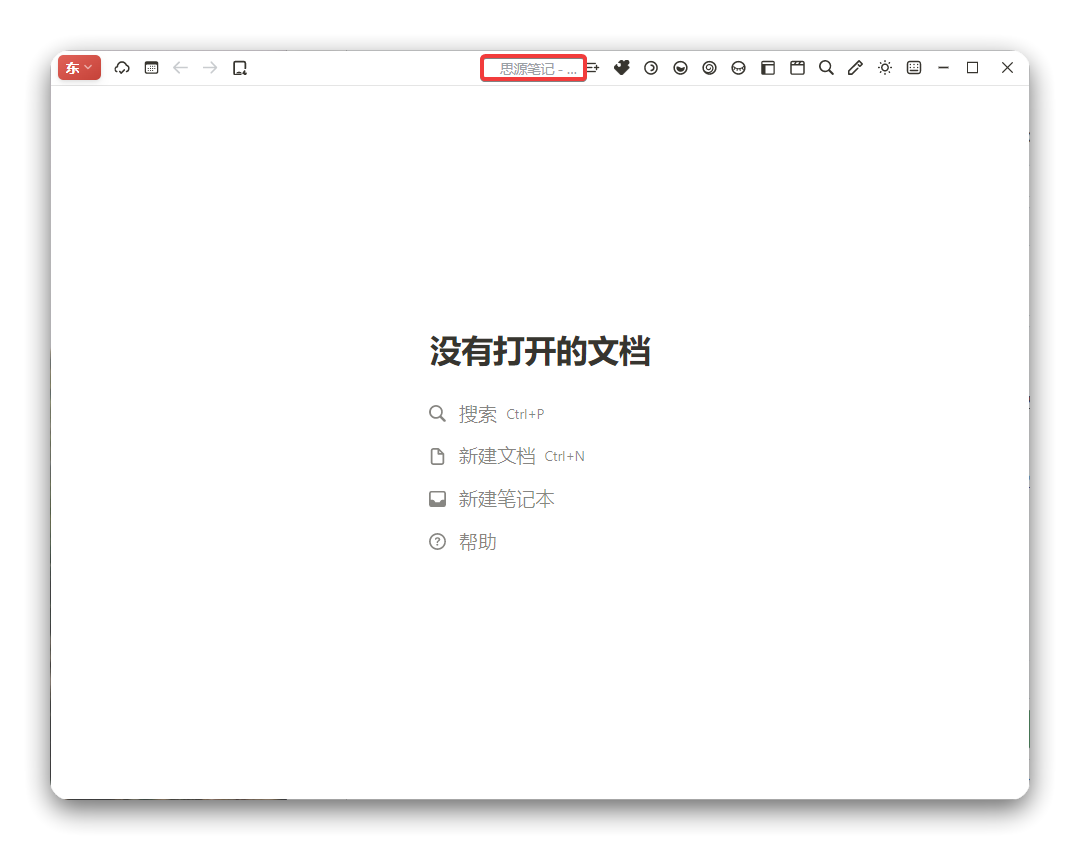Screen dimensions: 1080x850
Task: Click the smiley-face plugin icon
Action: coord(680,67)
